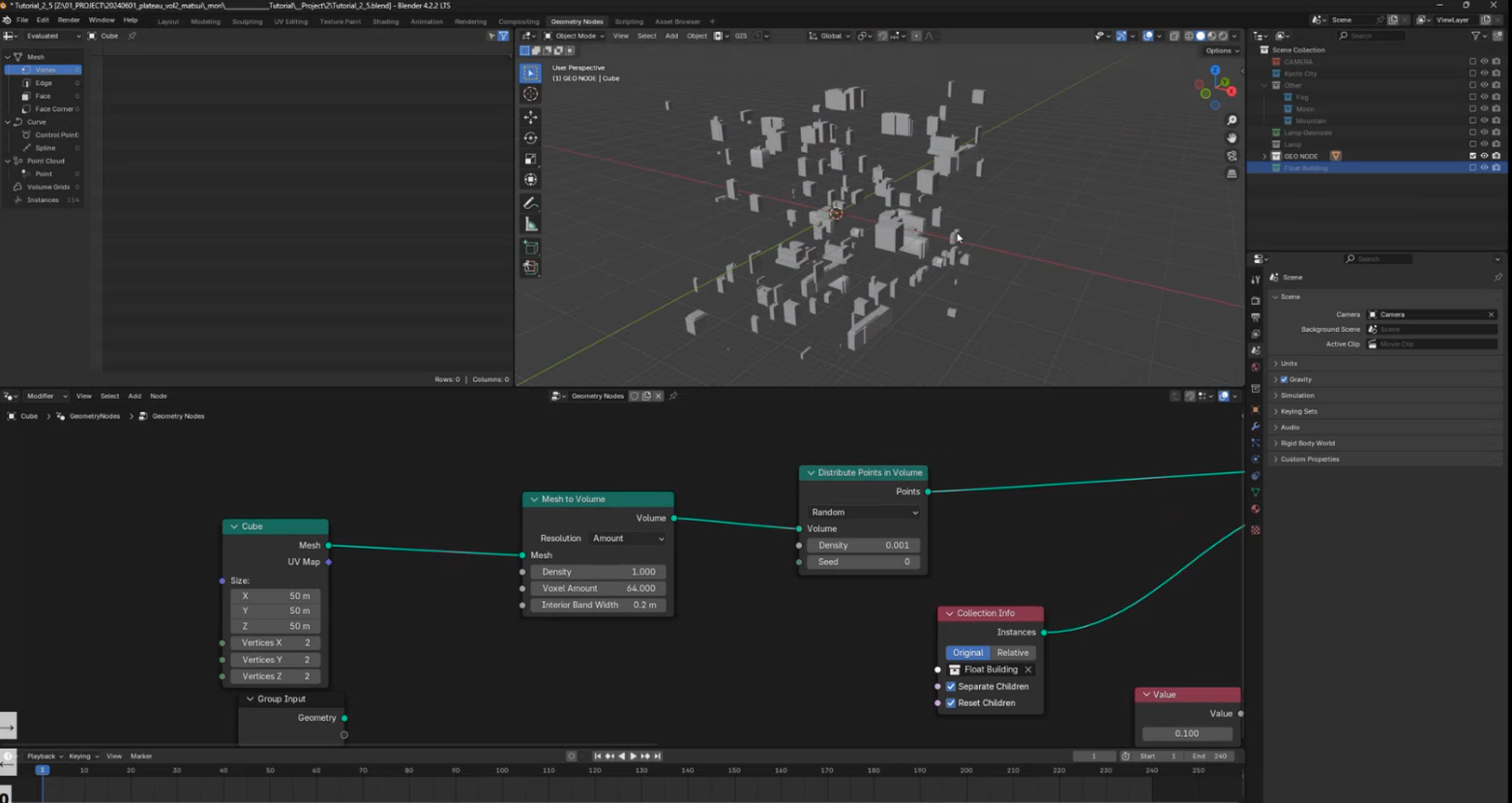
Task: Select the Cursor tool in viewport toolbar
Action: [530, 94]
